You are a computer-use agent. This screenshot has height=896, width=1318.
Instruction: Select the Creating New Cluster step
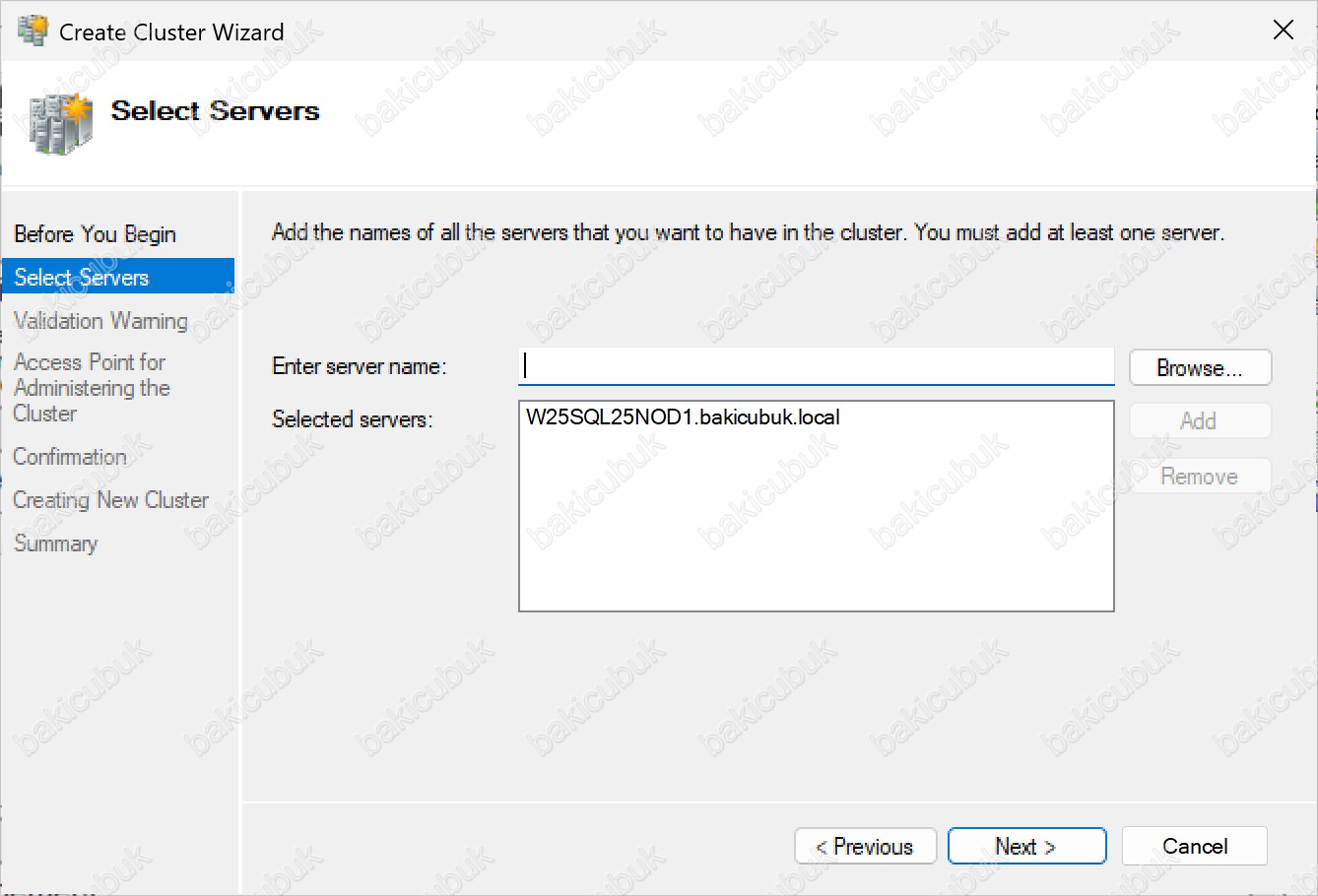click(110, 500)
